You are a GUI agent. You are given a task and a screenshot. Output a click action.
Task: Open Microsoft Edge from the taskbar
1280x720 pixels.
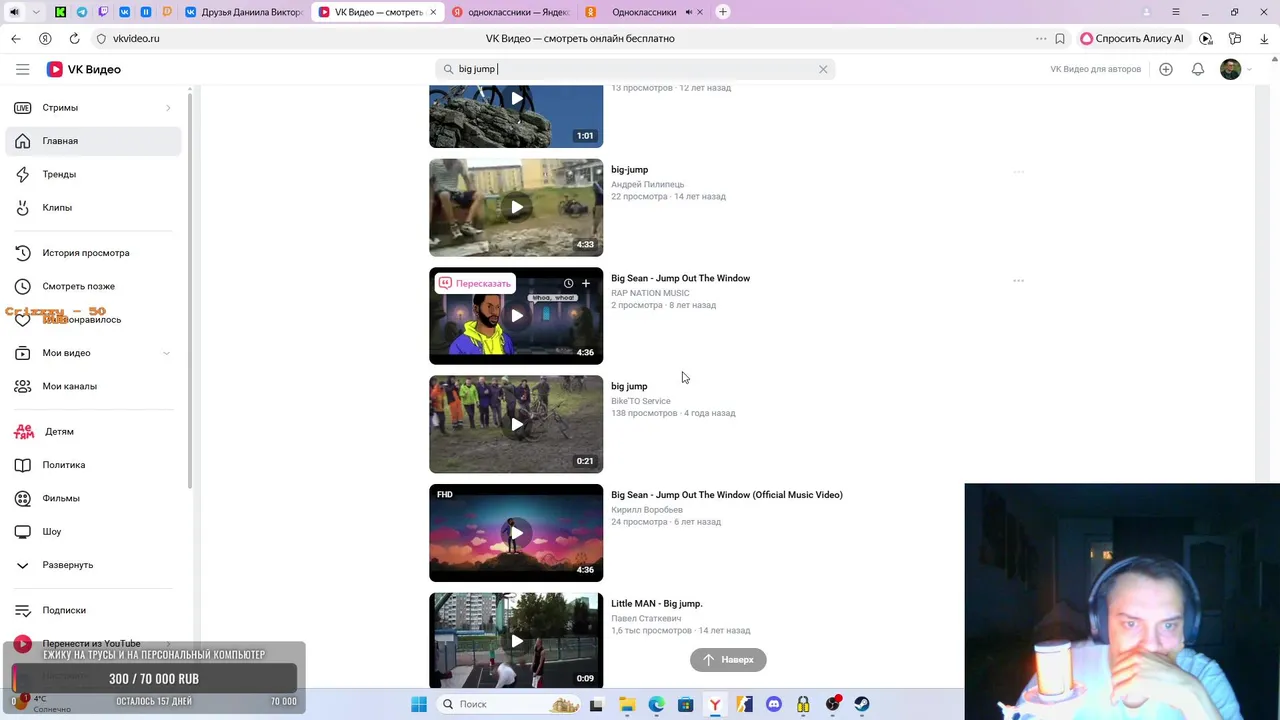pyautogui.click(x=656, y=704)
